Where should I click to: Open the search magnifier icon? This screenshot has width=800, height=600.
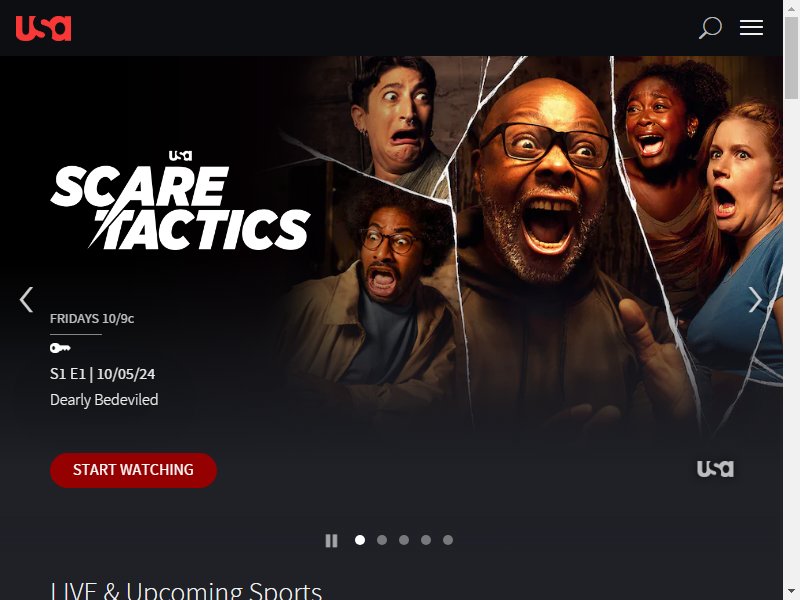click(710, 28)
